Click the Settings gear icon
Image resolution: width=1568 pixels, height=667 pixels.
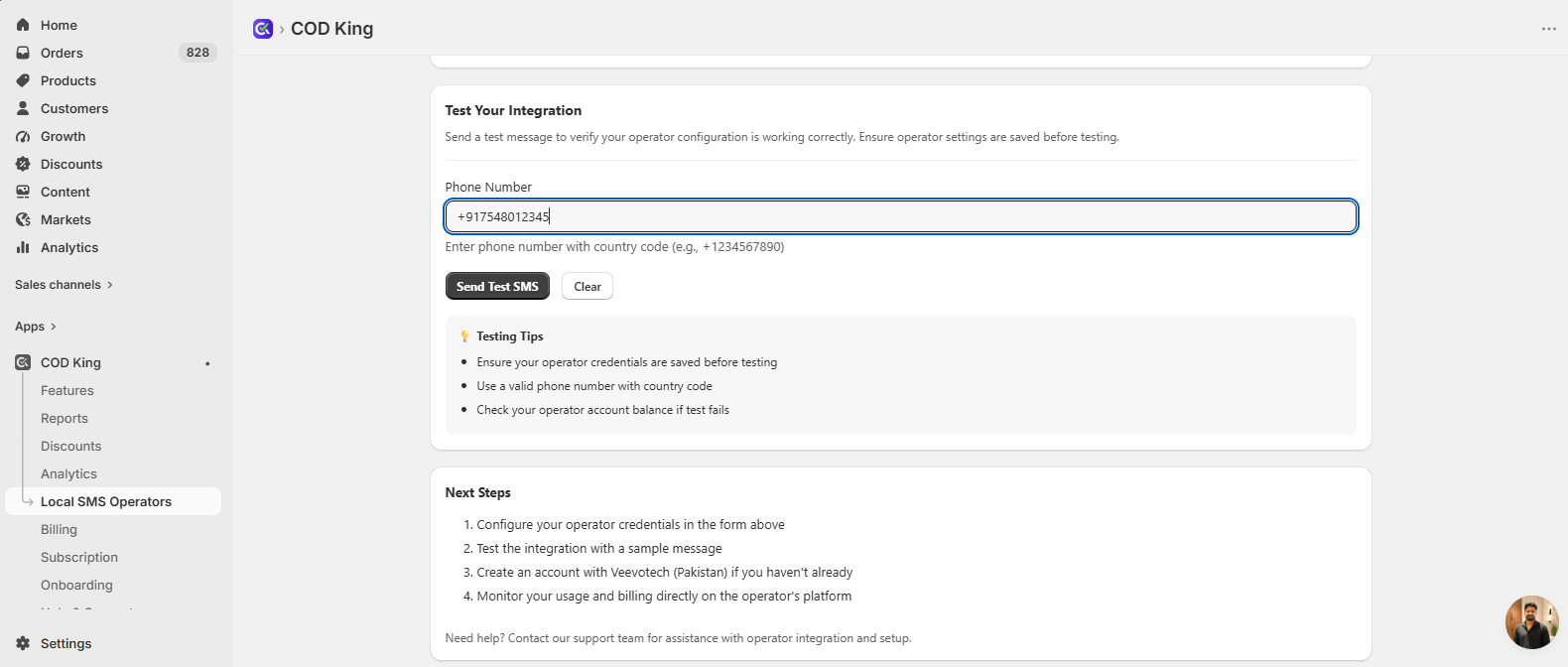pos(23,643)
